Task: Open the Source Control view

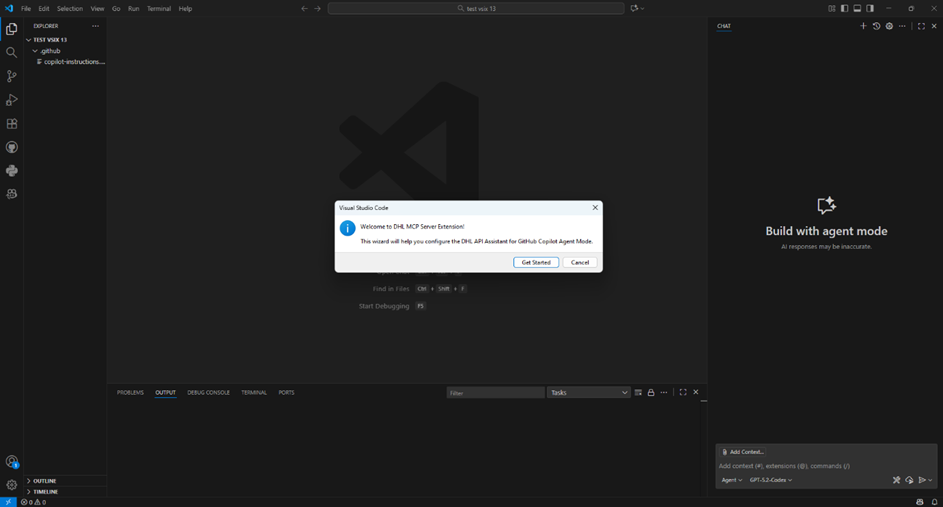Action: [12, 76]
